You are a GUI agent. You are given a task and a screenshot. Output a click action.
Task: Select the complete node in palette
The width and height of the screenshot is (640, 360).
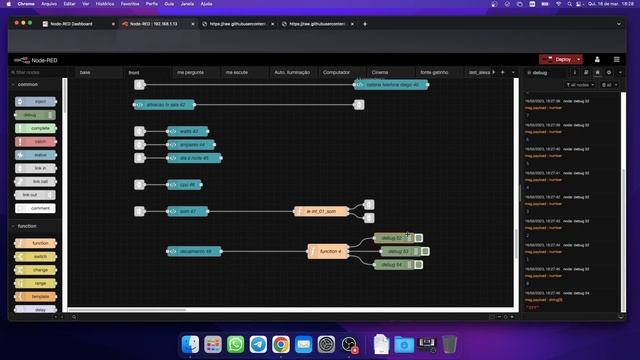(x=36, y=128)
